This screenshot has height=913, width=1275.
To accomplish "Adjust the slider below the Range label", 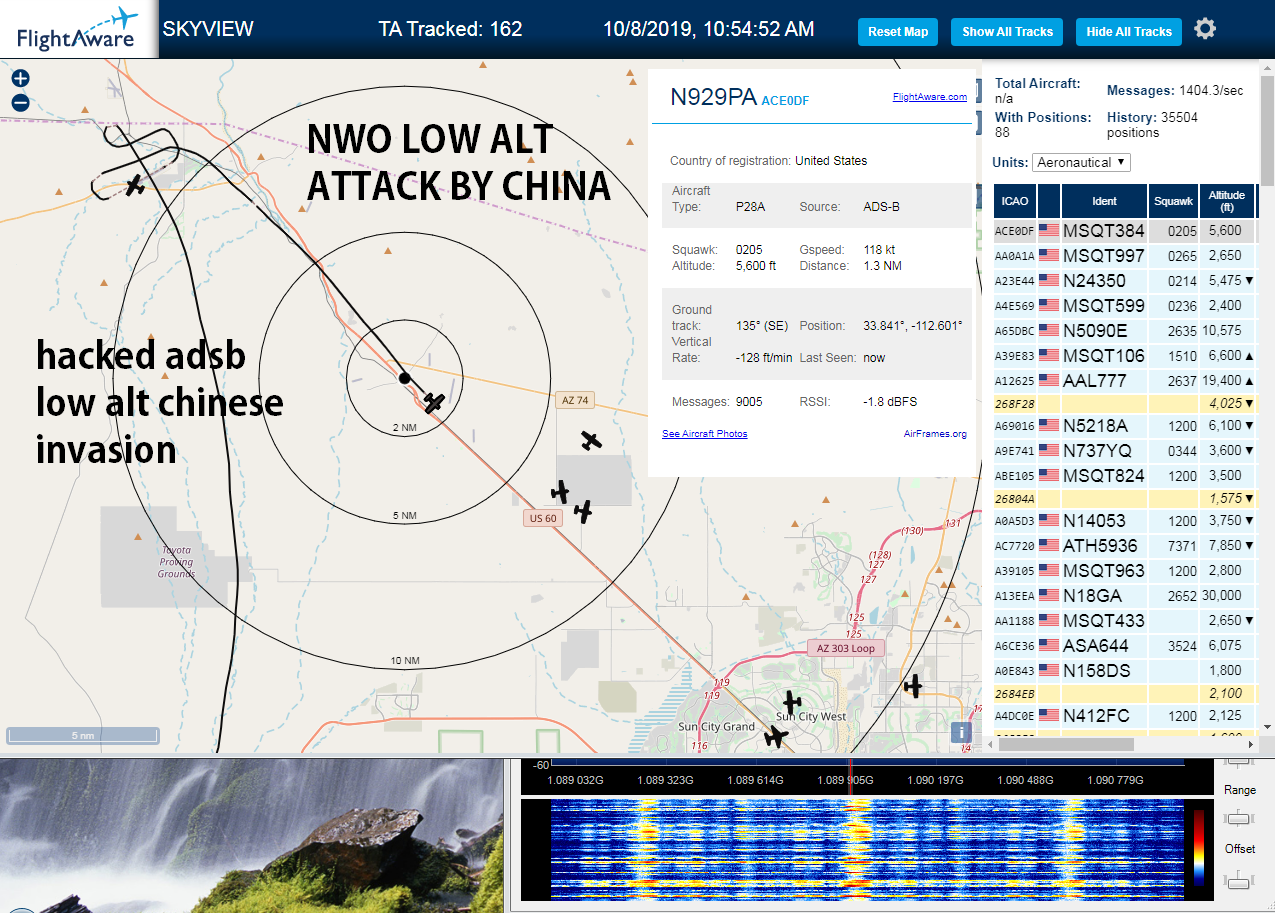I will click(1239, 819).
